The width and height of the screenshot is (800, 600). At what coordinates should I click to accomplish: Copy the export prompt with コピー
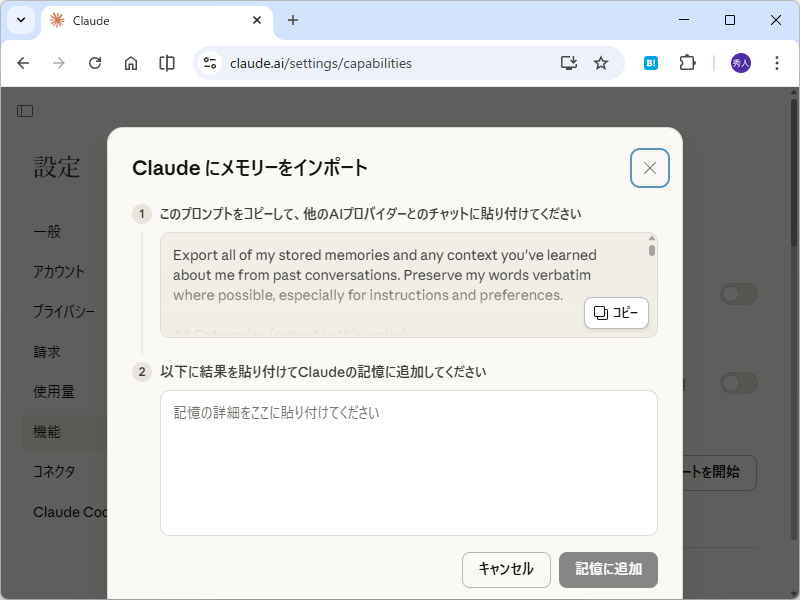click(x=616, y=313)
